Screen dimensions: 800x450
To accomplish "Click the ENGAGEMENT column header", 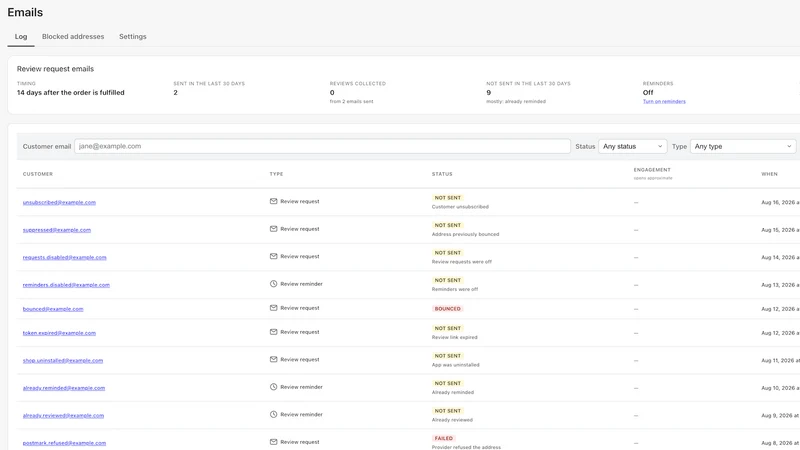I will coord(652,170).
